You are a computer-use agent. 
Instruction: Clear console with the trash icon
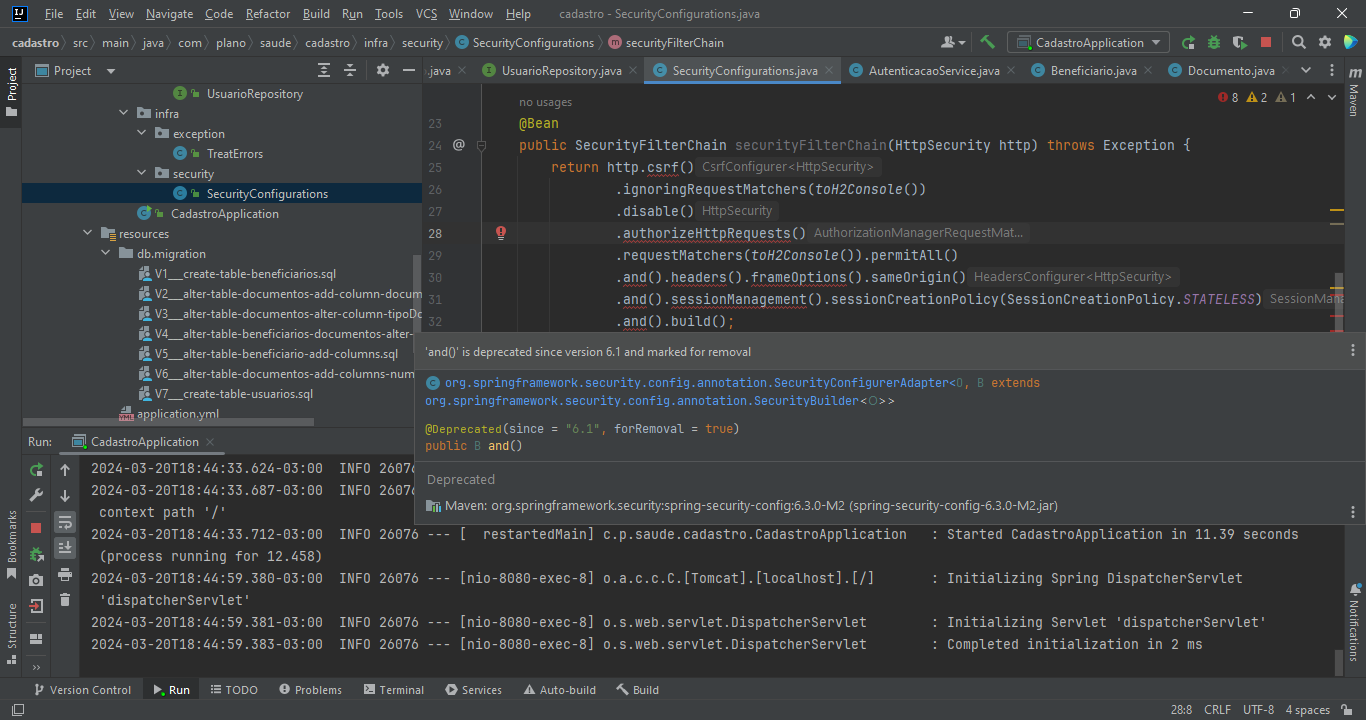pos(65,600)
